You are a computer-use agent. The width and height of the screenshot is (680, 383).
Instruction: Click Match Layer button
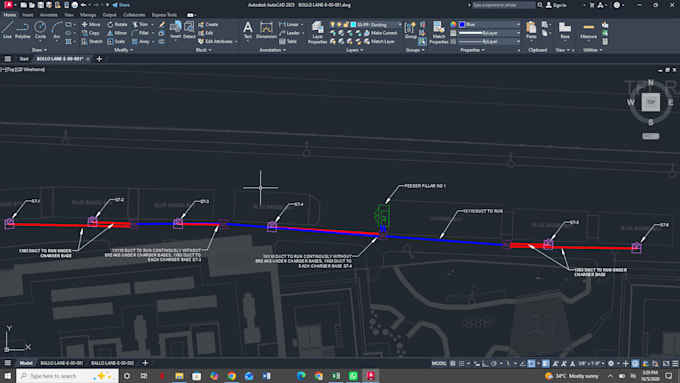point(379,42)
